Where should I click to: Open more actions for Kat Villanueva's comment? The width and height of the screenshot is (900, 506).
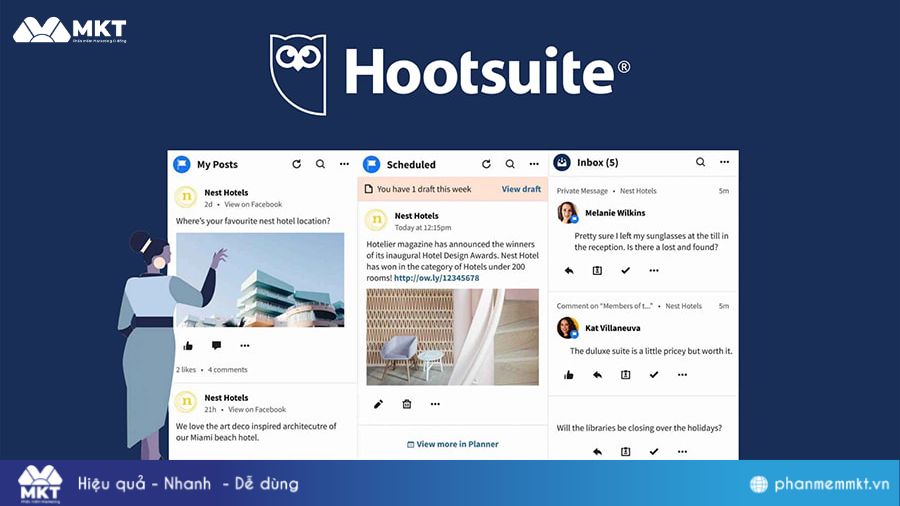pos(682,375)
